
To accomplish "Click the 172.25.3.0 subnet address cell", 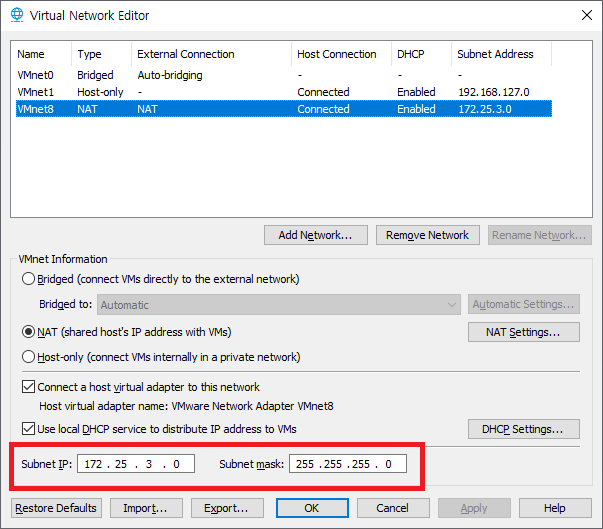I will pos(485,109).
